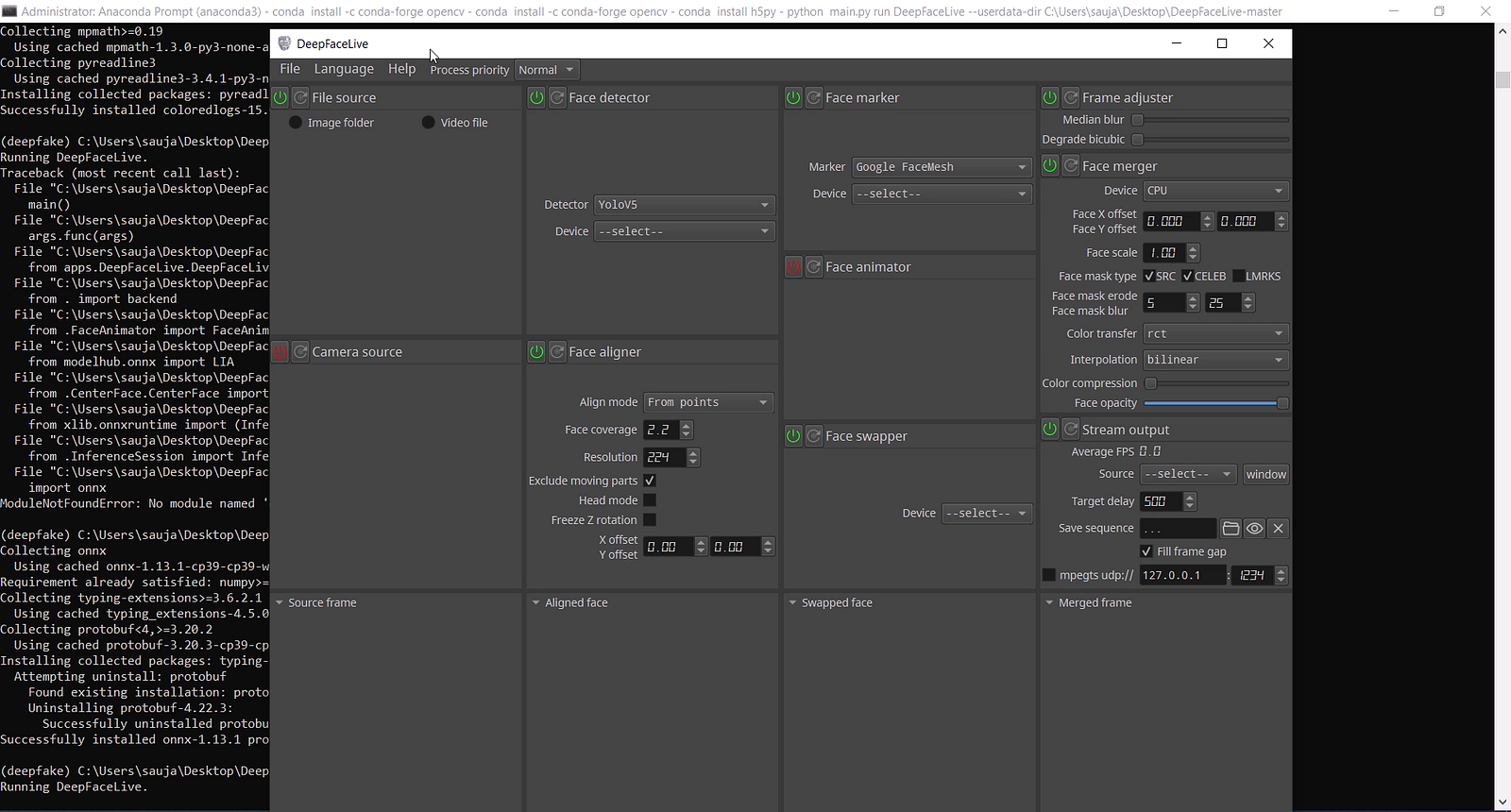1511x812 pixels.
Task: Reset Face merger settings icon
Action: click(1071, 165)
